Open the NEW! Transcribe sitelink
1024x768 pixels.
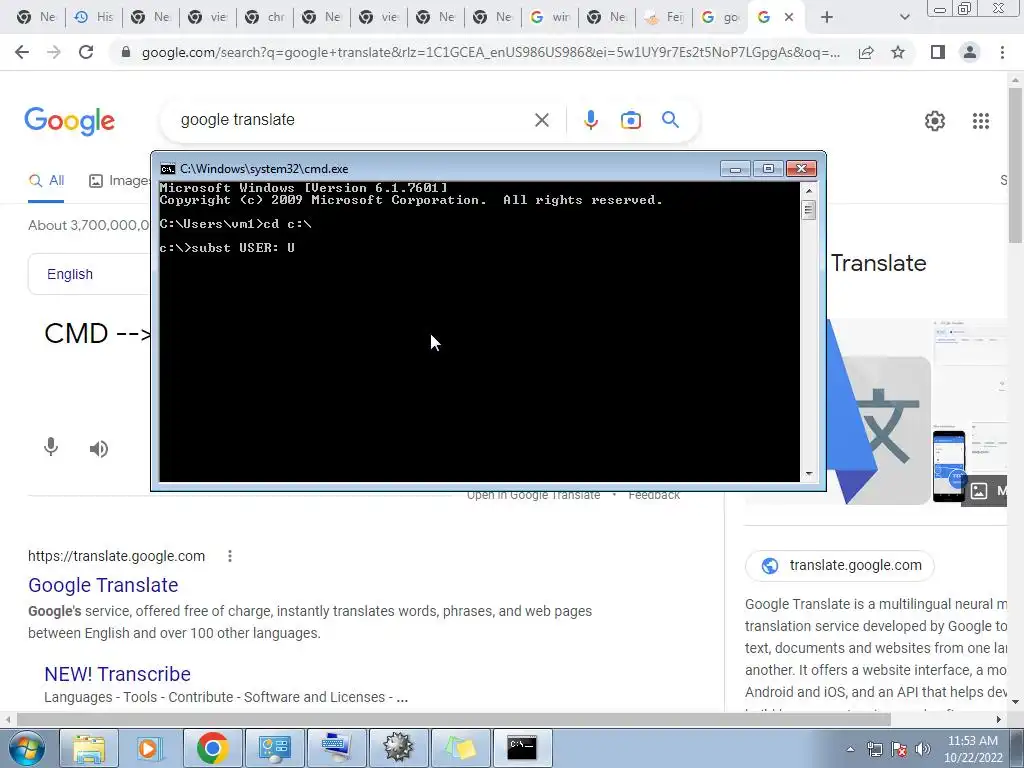pos(118,674)
